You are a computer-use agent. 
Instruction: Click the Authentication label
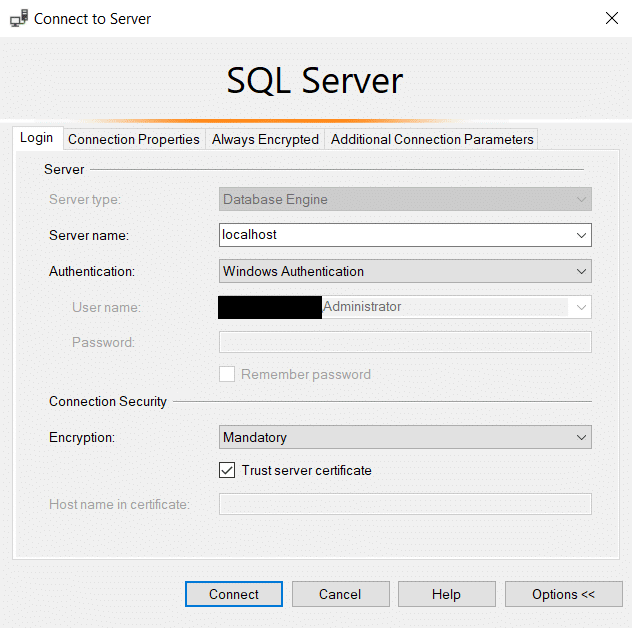click(92, 271)
